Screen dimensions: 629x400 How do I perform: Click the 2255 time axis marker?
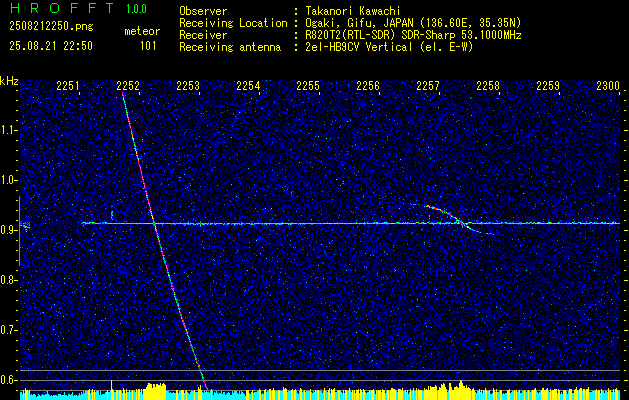point(308,86)
